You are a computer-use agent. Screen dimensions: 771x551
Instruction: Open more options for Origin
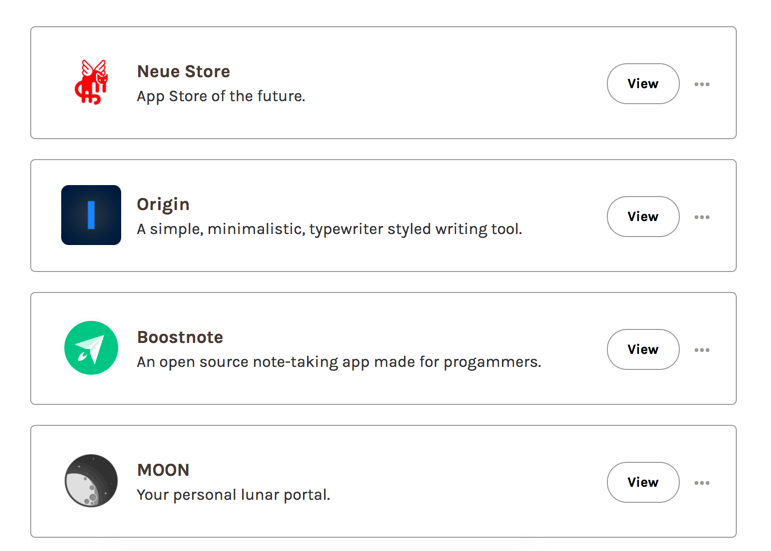(x=702, y=217)
